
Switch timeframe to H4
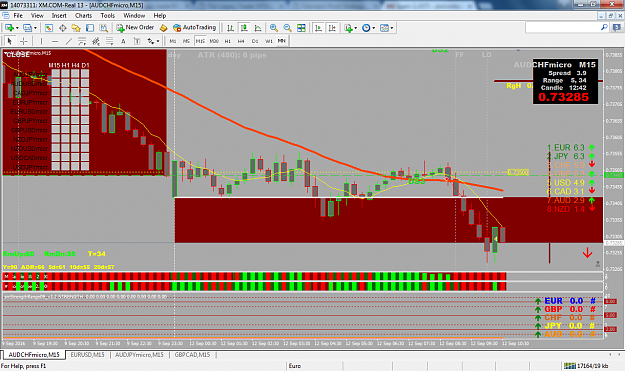(x=241, y=41)
